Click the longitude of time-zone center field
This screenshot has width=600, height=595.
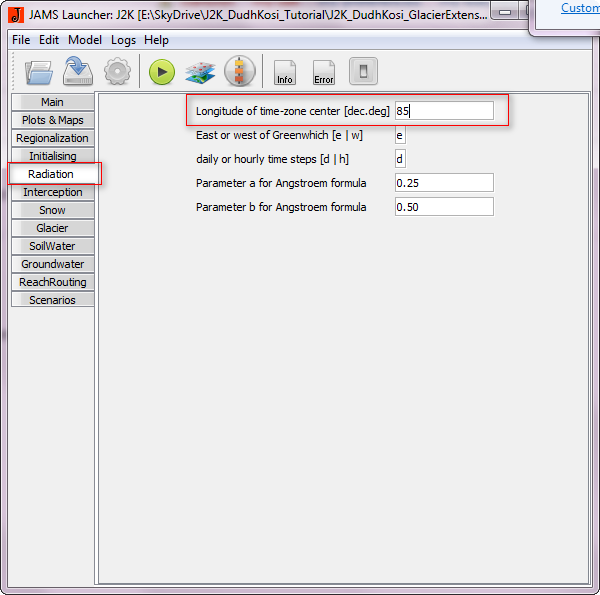pos(443,111)
